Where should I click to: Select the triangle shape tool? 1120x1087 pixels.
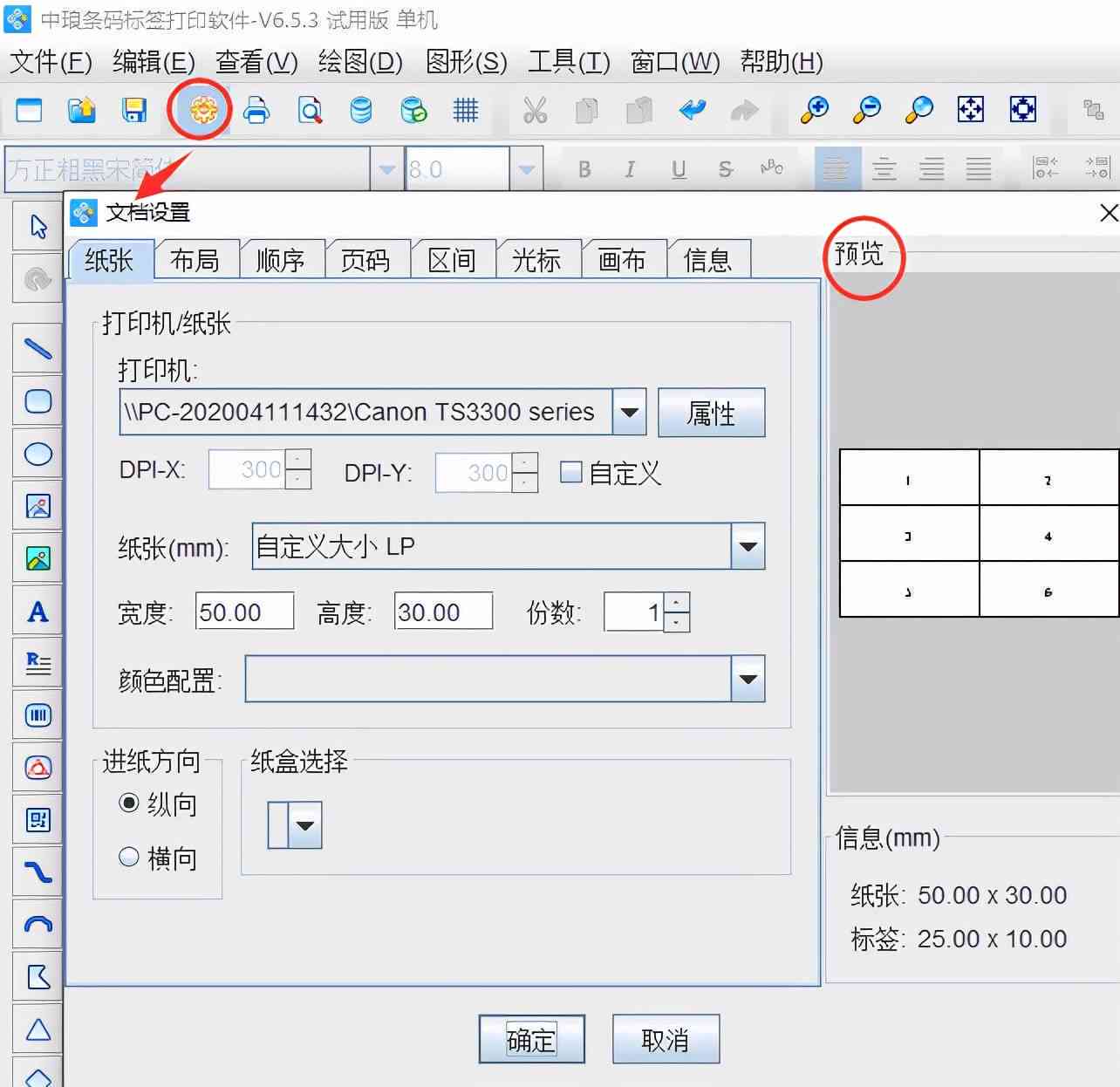(x=38, y=1029)
